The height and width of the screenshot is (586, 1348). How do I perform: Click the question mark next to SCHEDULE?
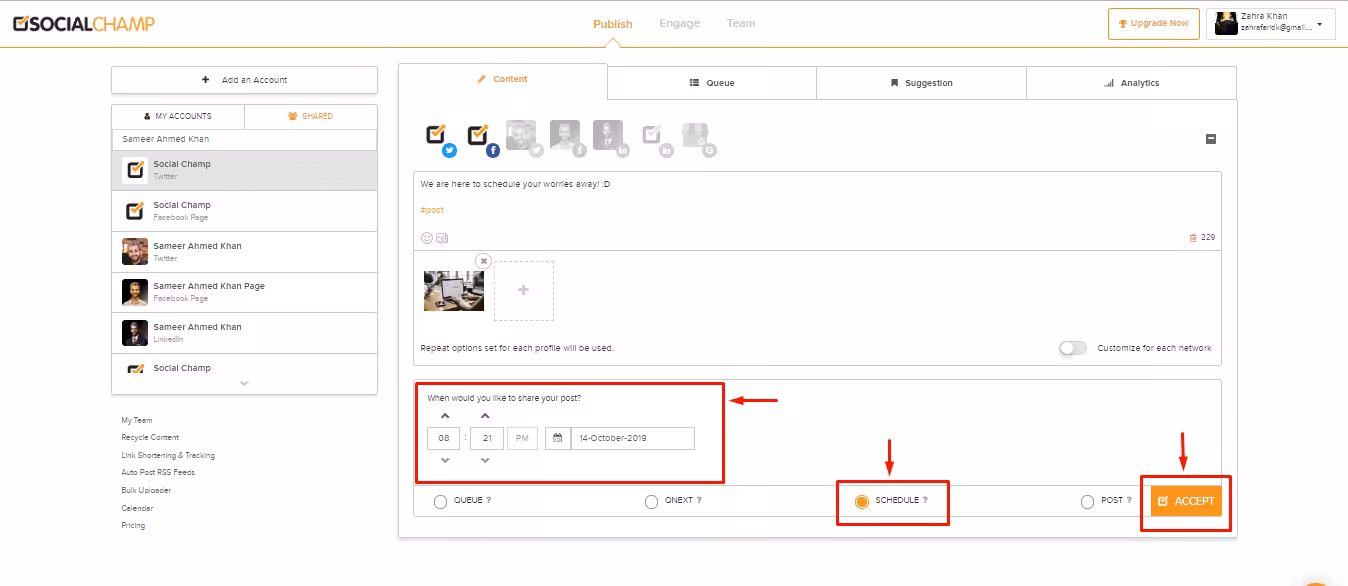click(x=925, y=500)
